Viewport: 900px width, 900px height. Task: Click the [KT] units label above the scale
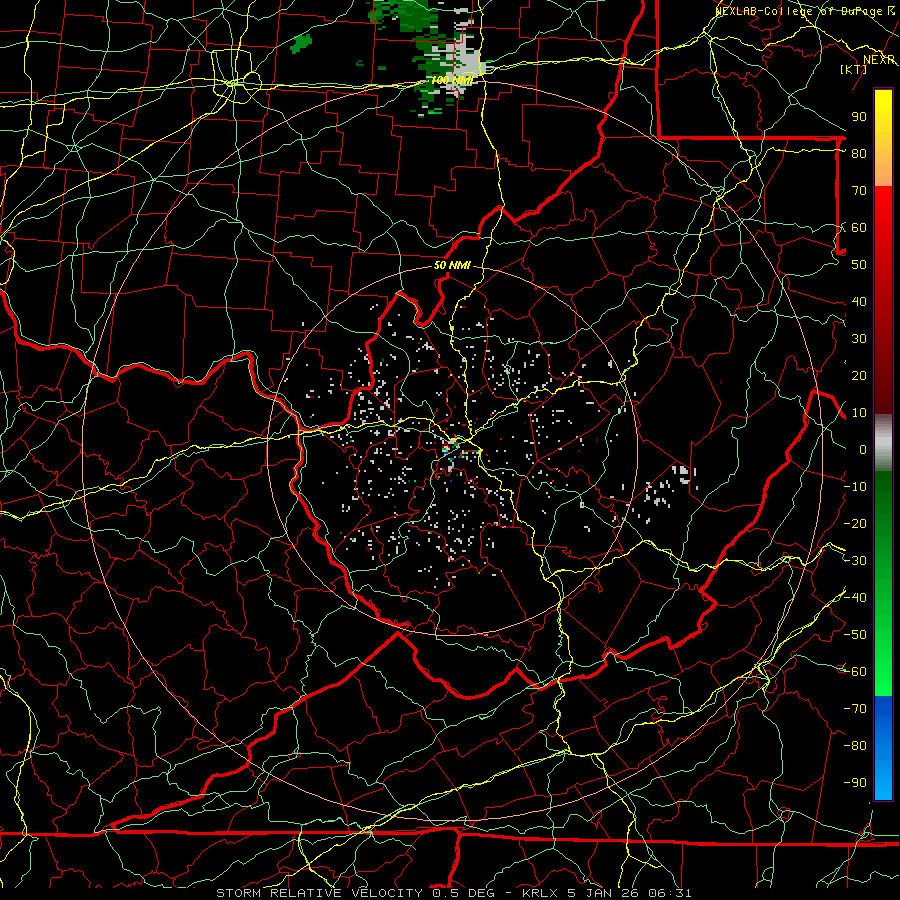(x=853, y=69)
